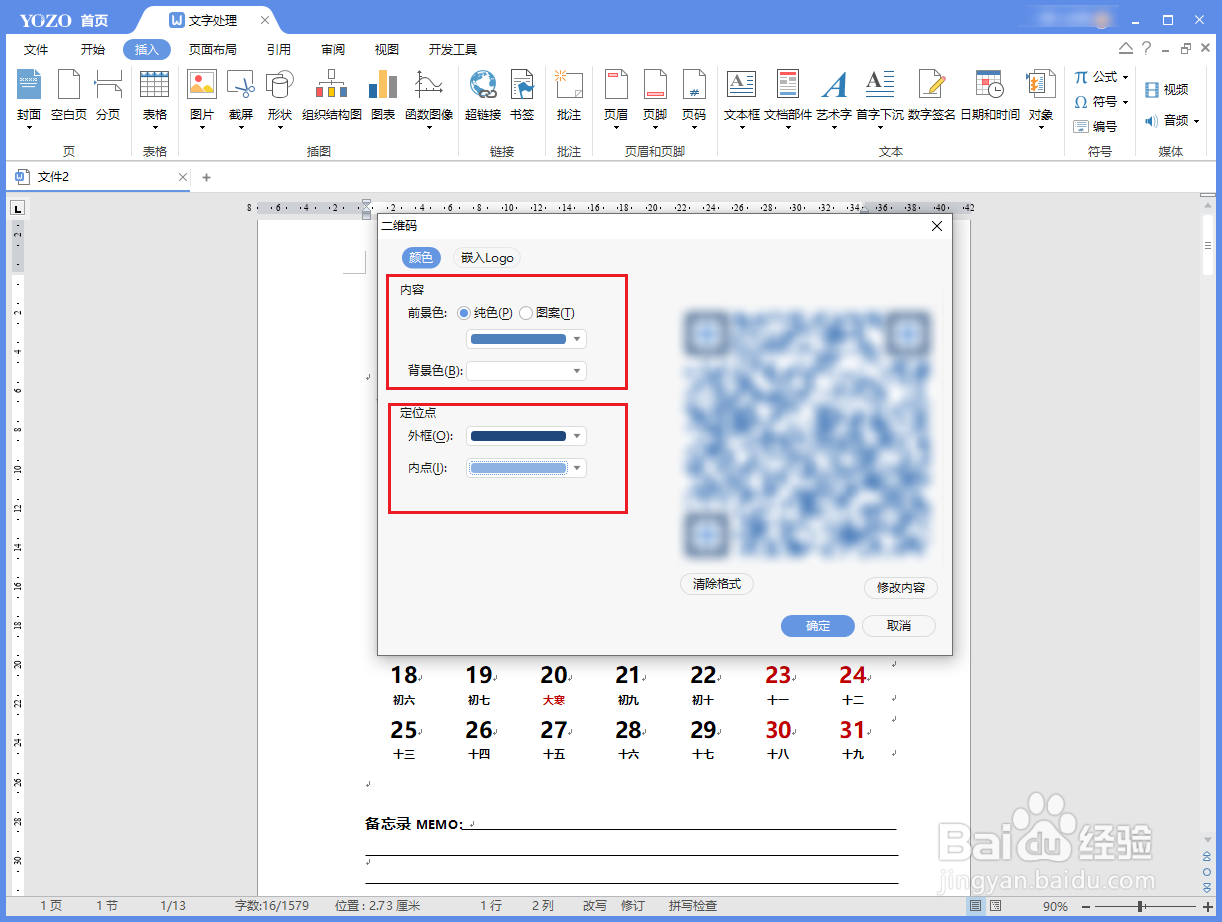The width and height of the screenshot is (1222, 922).
Task: Open the help question mark icon
Action: pyautogui.click(x=1147, y=49)
